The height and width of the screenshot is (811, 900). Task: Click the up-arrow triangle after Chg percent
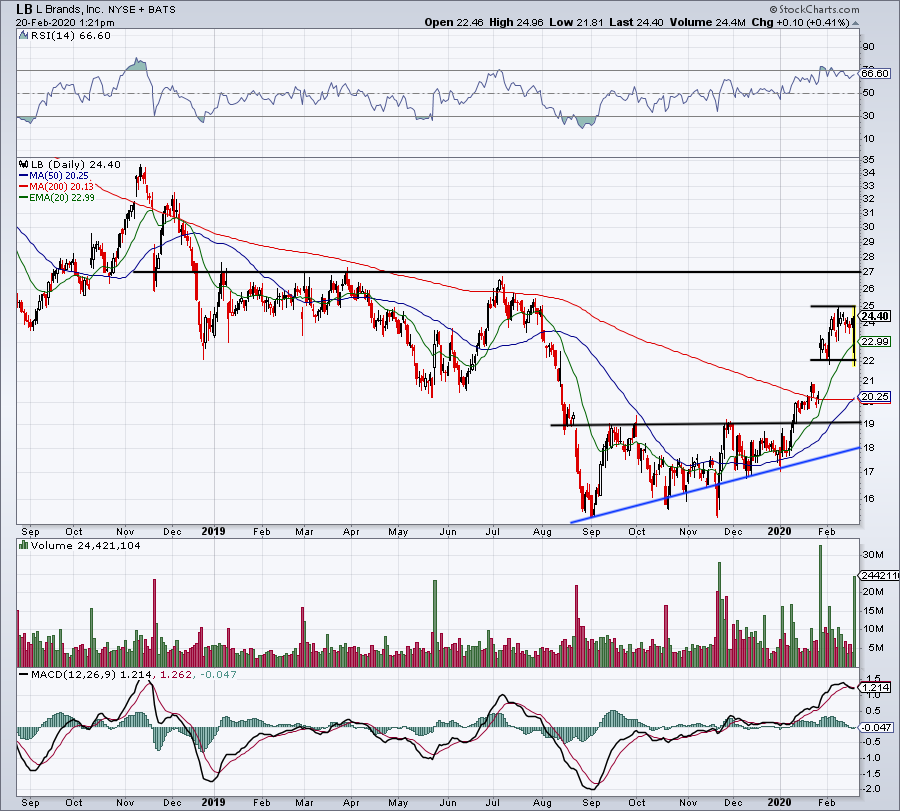856,24
